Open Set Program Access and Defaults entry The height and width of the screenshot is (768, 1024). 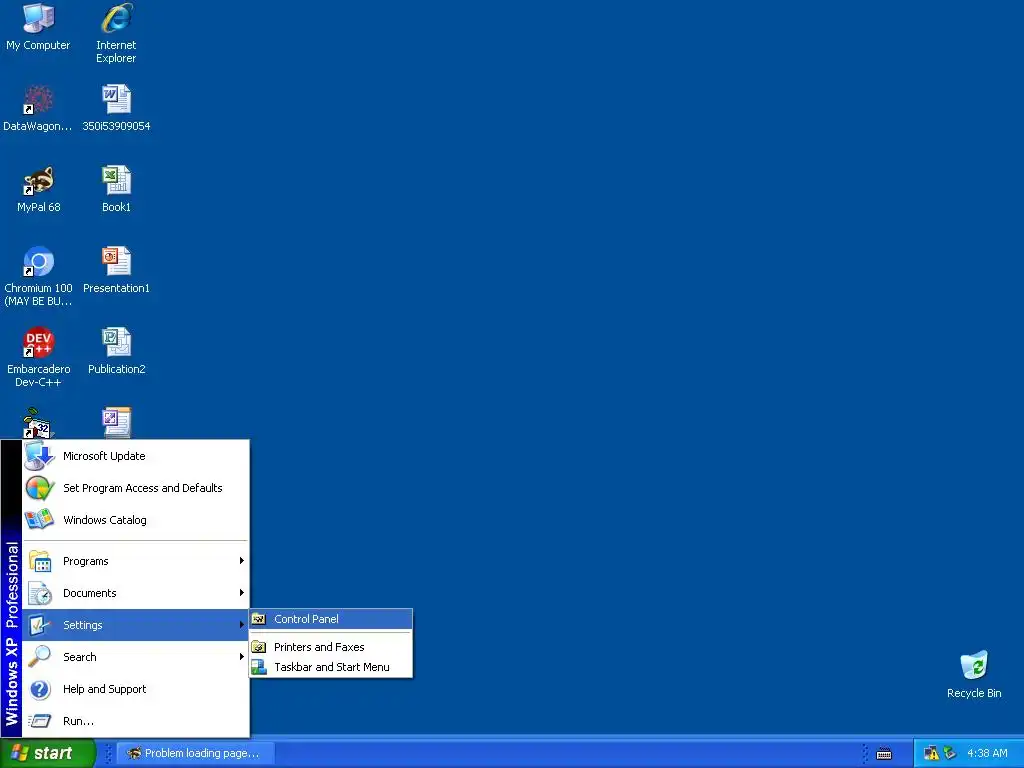[136, 488]
